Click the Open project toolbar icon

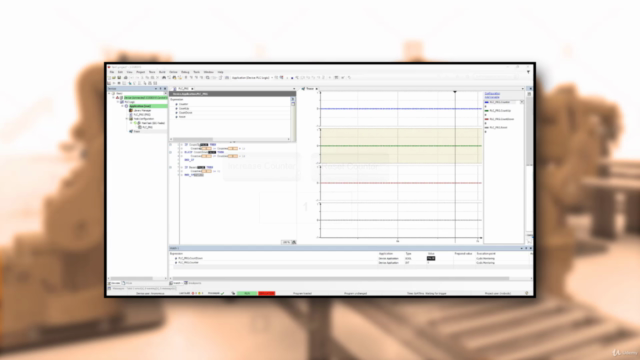point(114,78)
